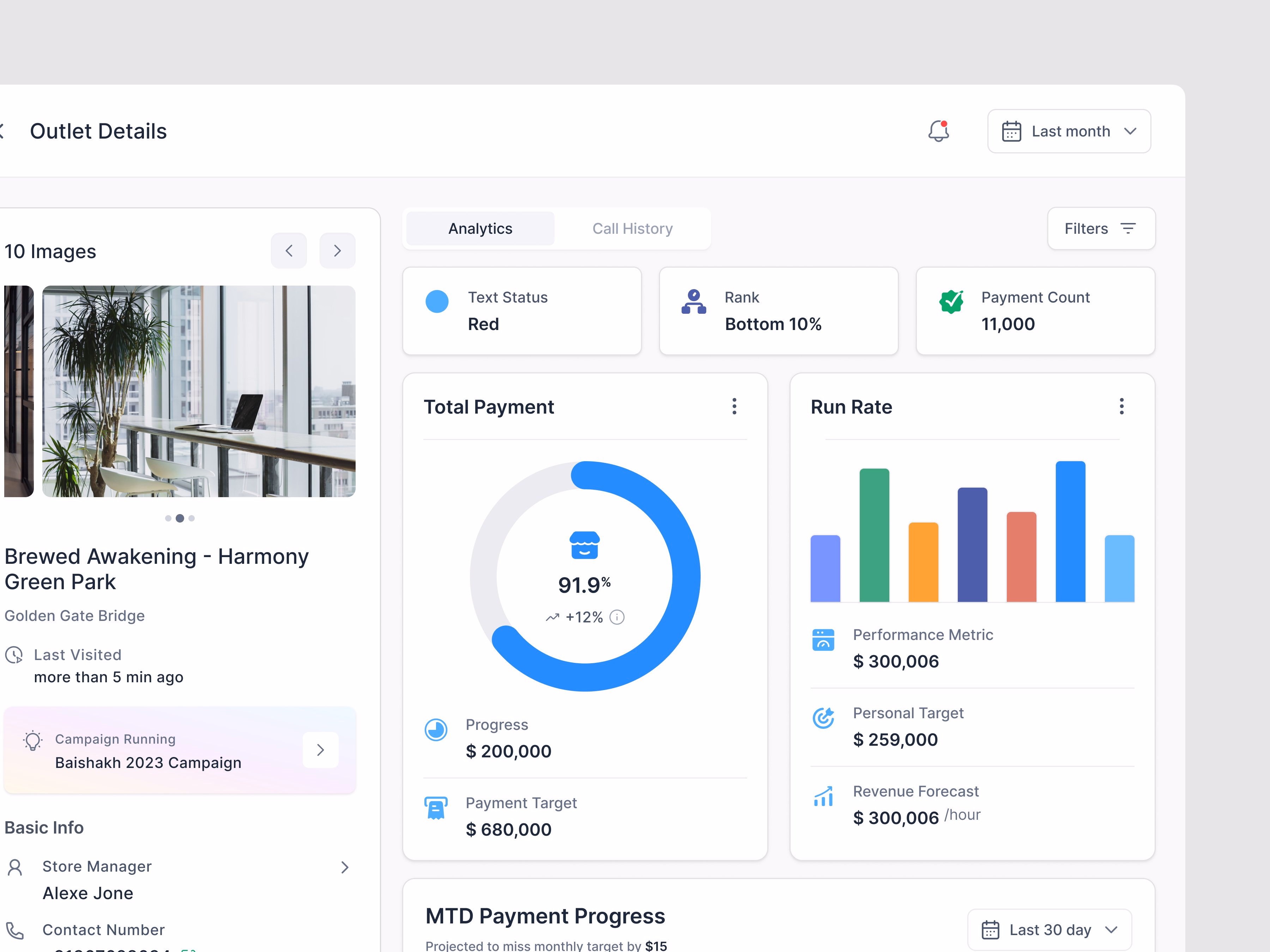Image resolution: width=1270 pixels, height=952 pixels.
Task: Click the Contact Number phone icon
Action: click(15, 931)
